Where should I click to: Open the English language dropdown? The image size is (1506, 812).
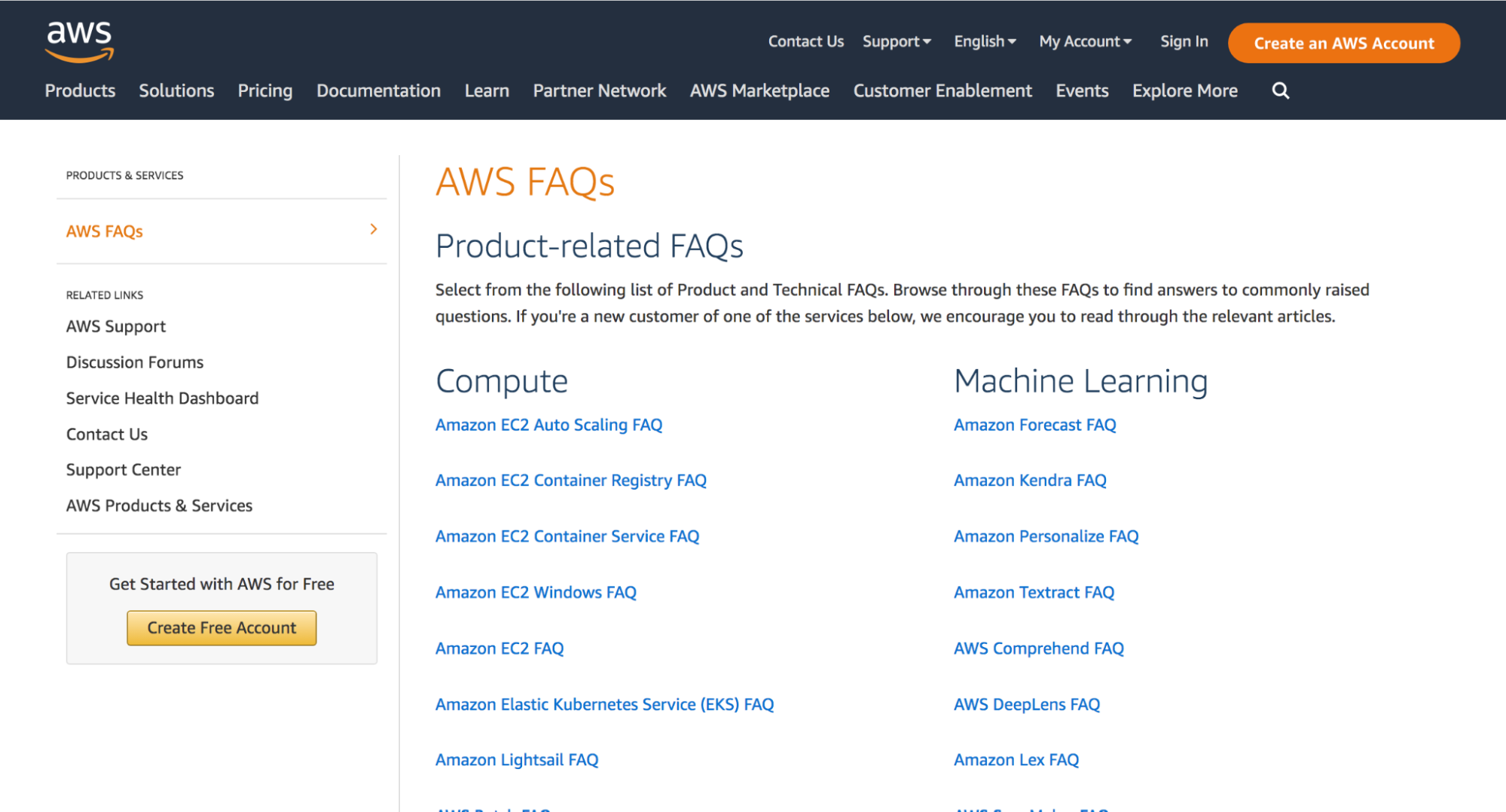[984, 41]
